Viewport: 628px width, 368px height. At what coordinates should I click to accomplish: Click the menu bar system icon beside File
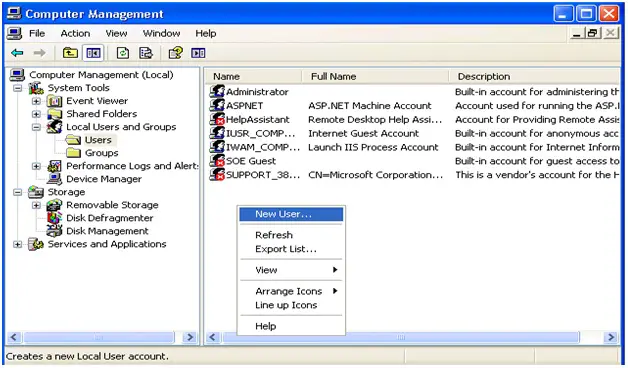[14, 33]
